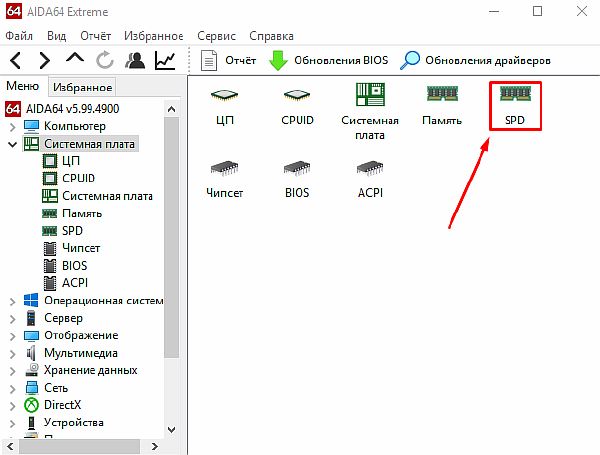
Task: Select BIOS in the left tree
Action: 75,266
